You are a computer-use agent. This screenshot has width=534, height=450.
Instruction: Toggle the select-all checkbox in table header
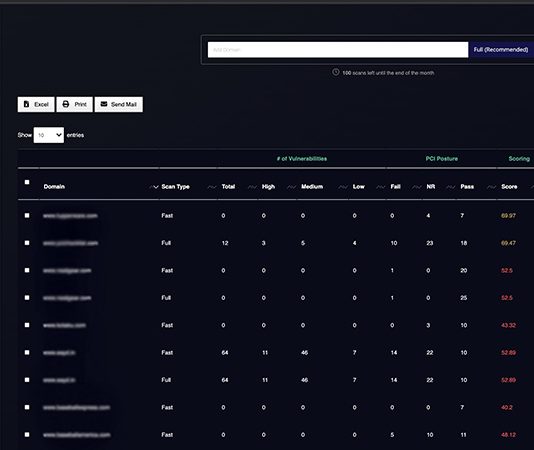[27, 182]
